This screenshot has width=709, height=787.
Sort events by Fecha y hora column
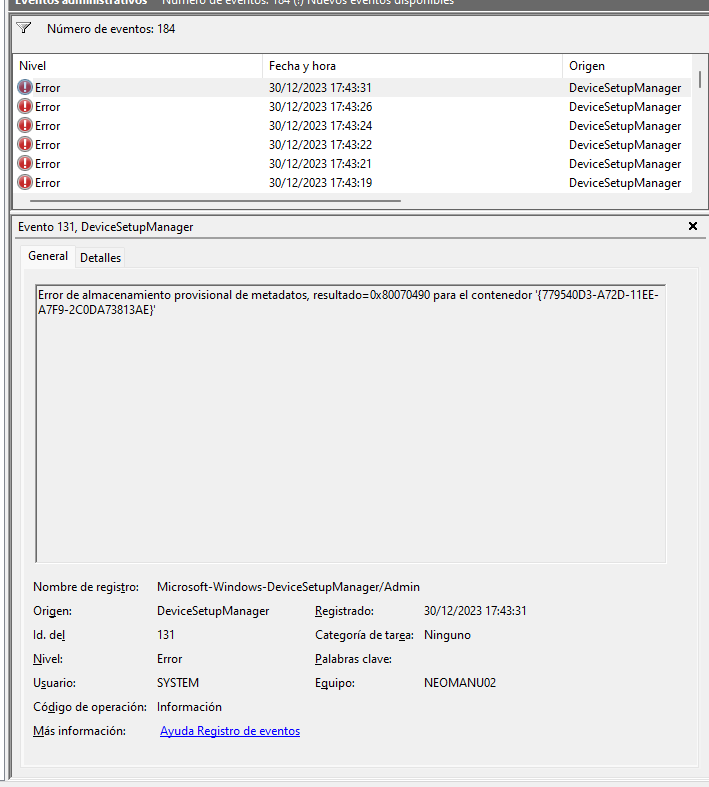(x=412, y=66)
